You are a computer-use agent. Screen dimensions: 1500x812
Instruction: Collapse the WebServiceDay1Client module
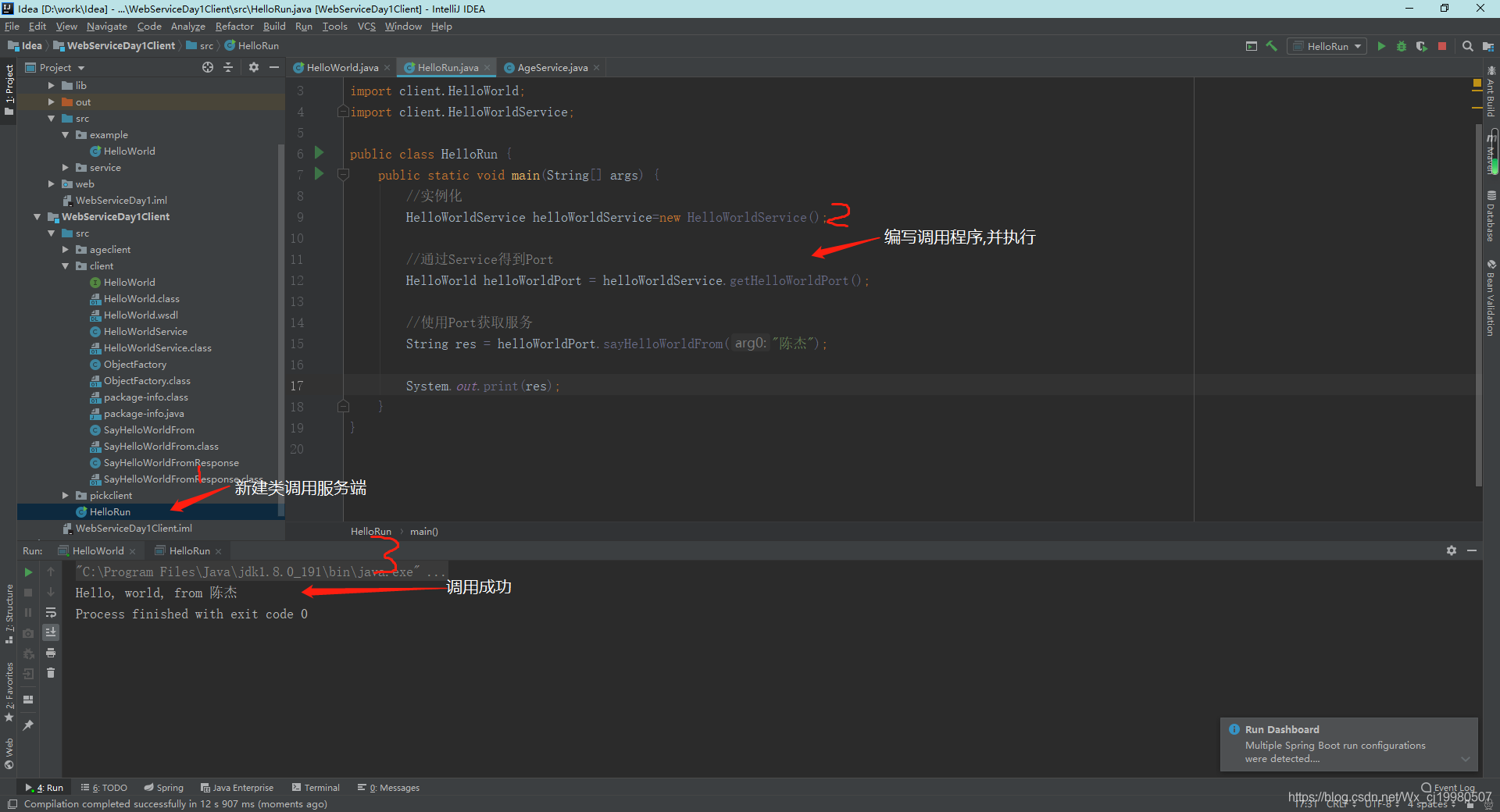[x=37, y=217]
